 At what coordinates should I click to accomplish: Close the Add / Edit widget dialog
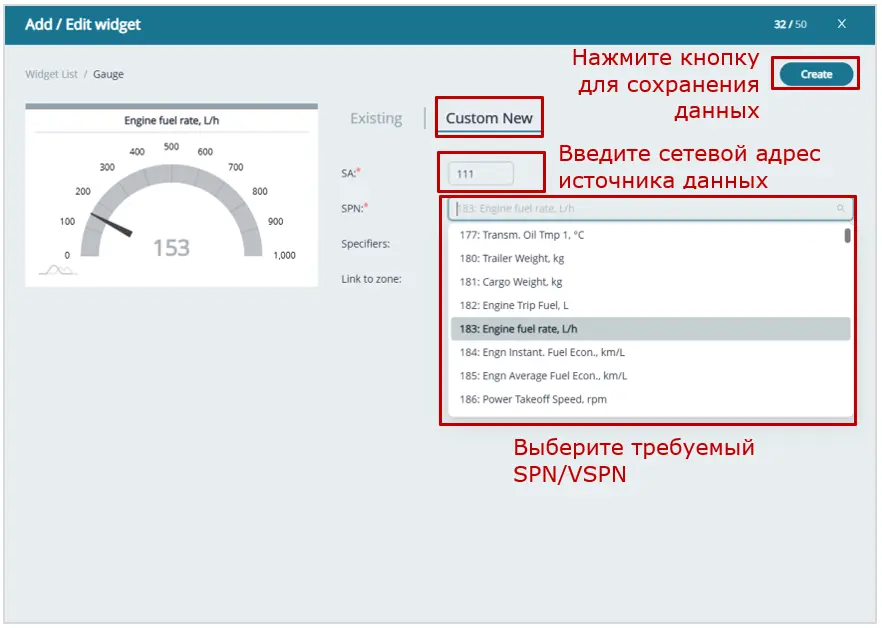point(842,24)
